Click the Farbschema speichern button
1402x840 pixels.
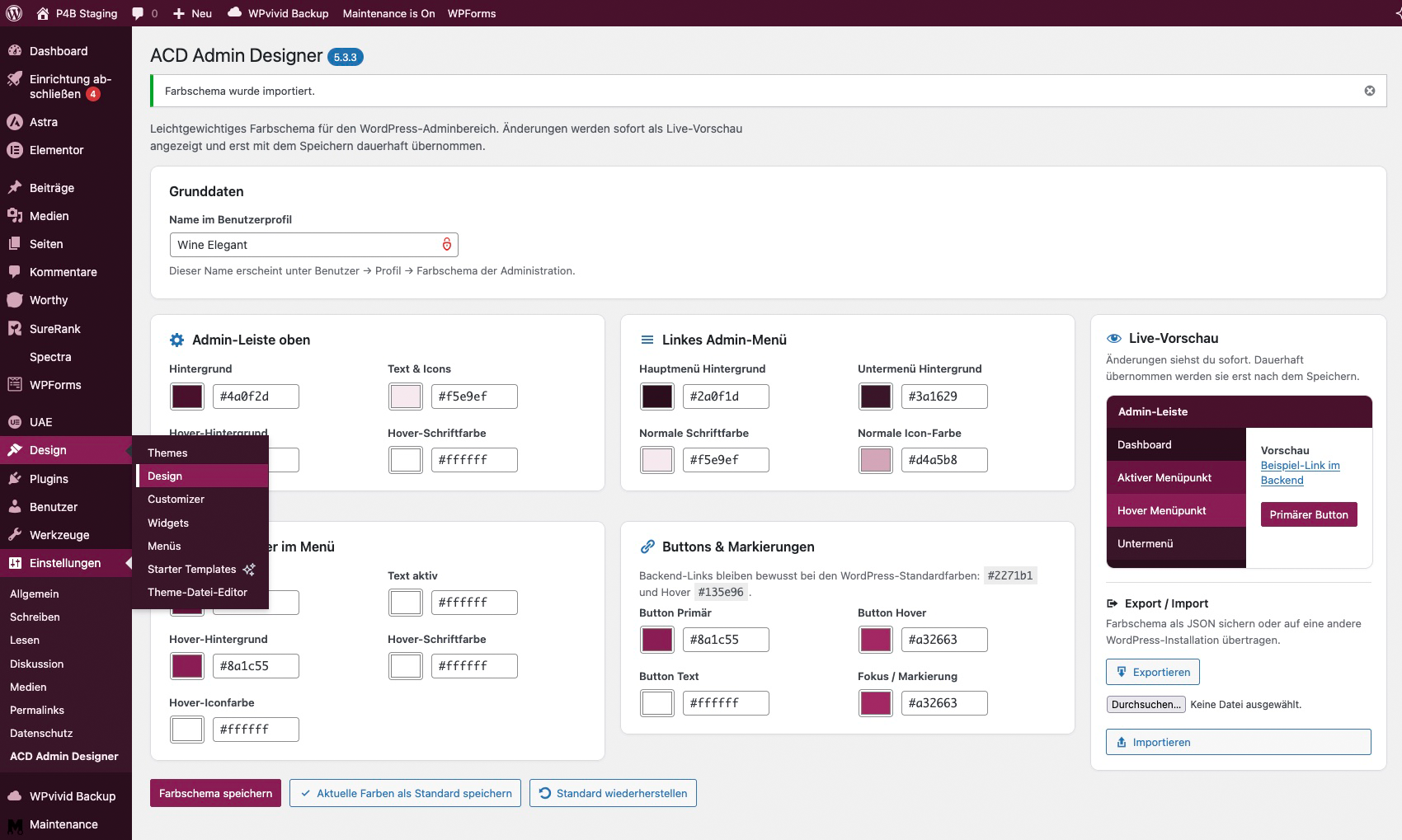(215, 793)
